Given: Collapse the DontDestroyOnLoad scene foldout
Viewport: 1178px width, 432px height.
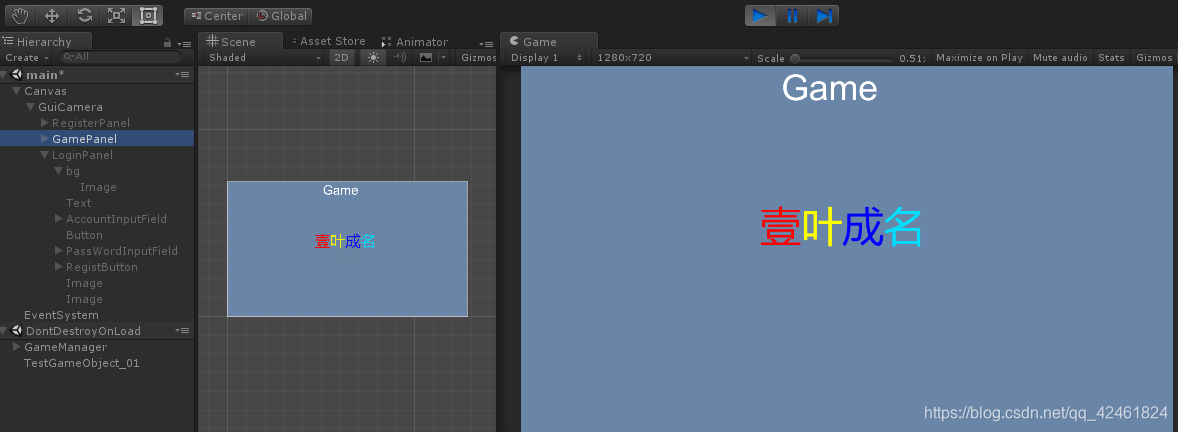Looking at the screenshot, I should (x=5, y=331).
